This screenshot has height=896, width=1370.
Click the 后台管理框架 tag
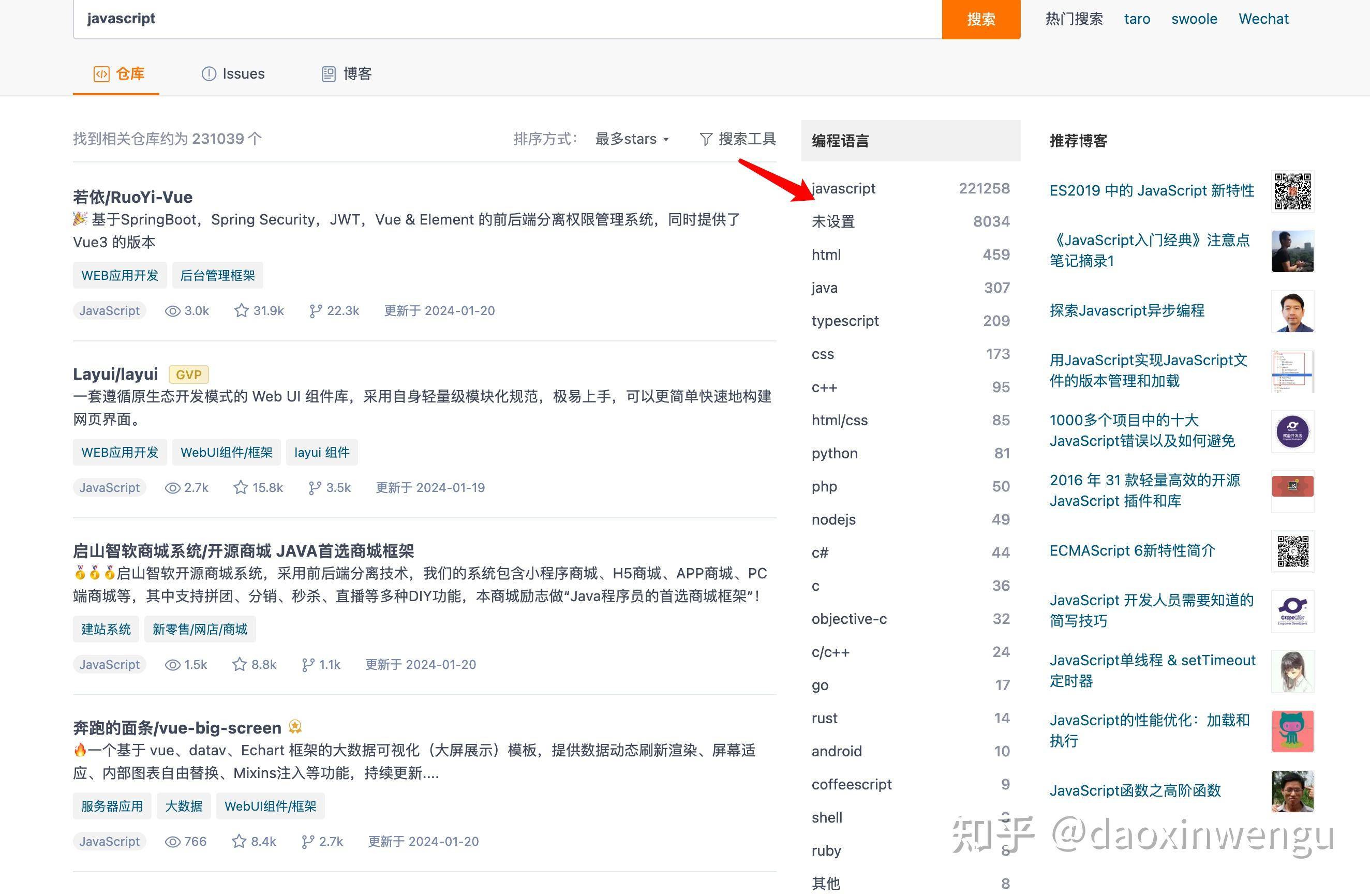(218, 275)
